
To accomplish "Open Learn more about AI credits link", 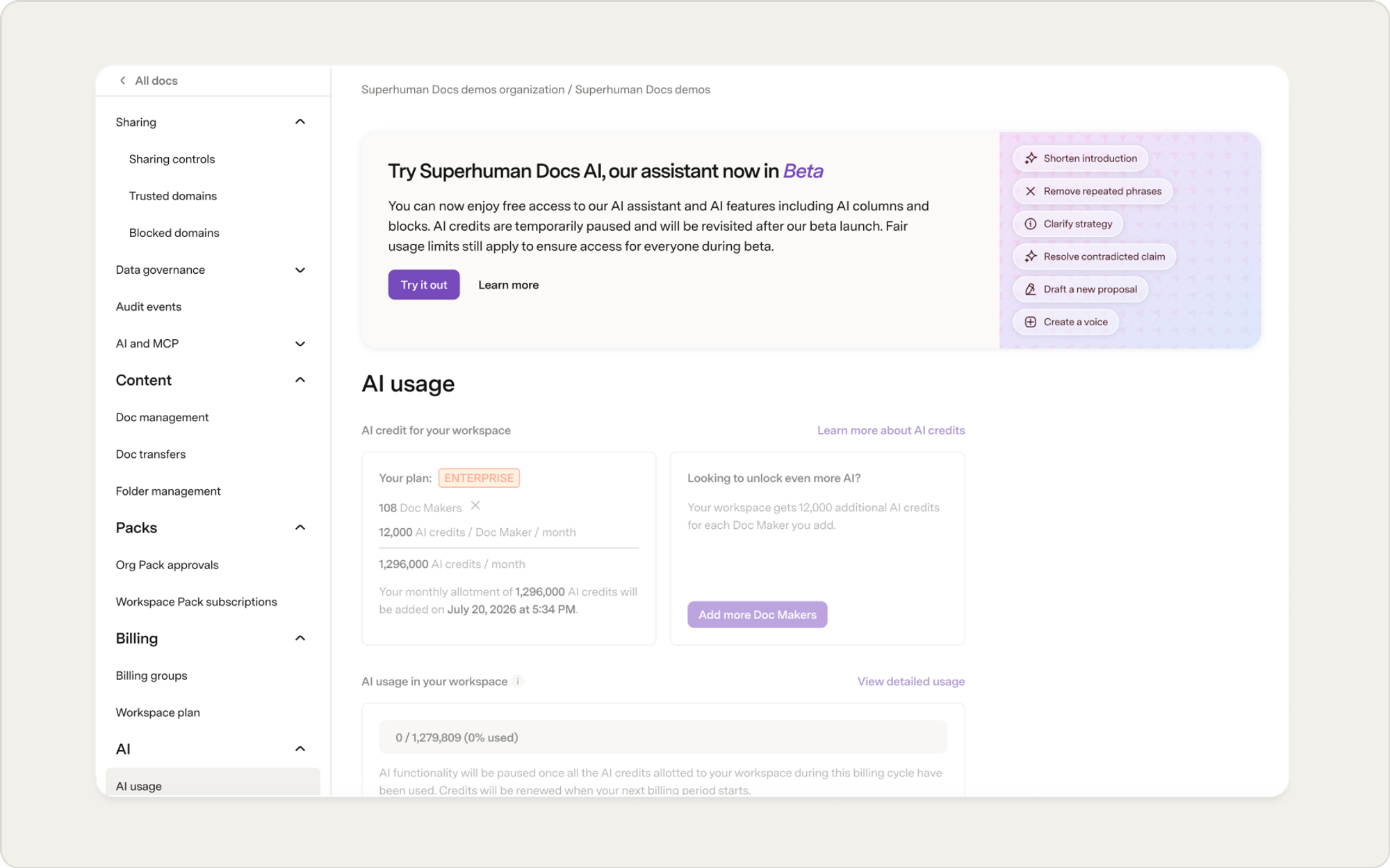I will click(891, 430).
